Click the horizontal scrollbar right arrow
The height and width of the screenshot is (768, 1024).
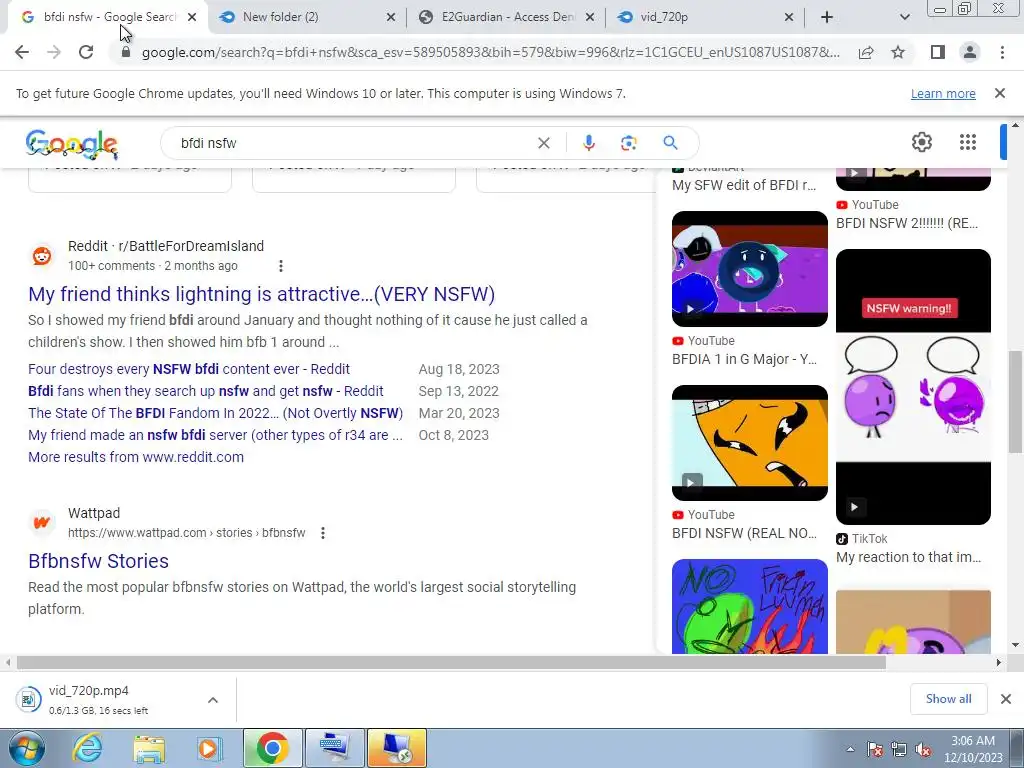coord(999,662)
